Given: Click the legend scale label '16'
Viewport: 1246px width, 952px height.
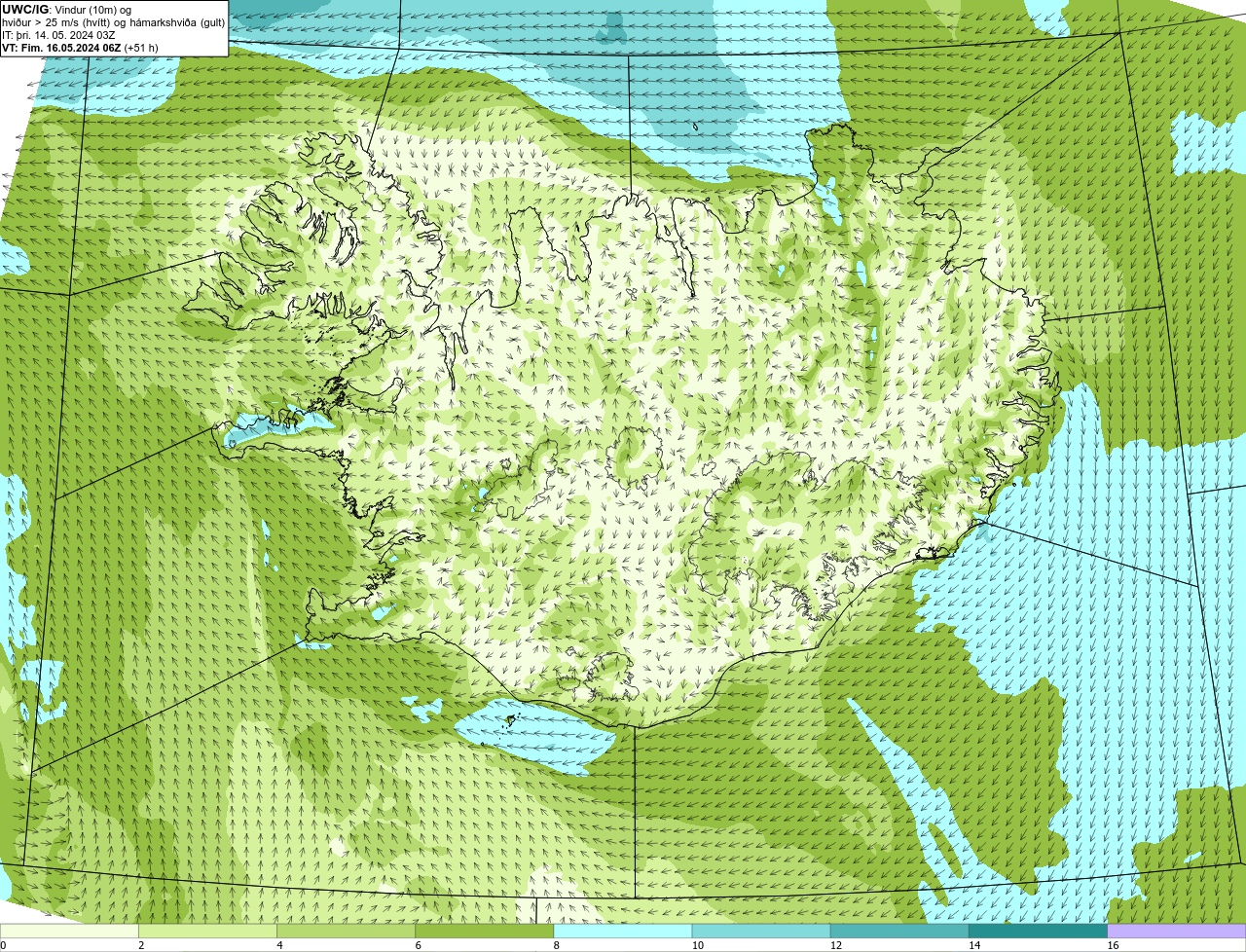Looking at the screenshot, I should click(1113, 945).
